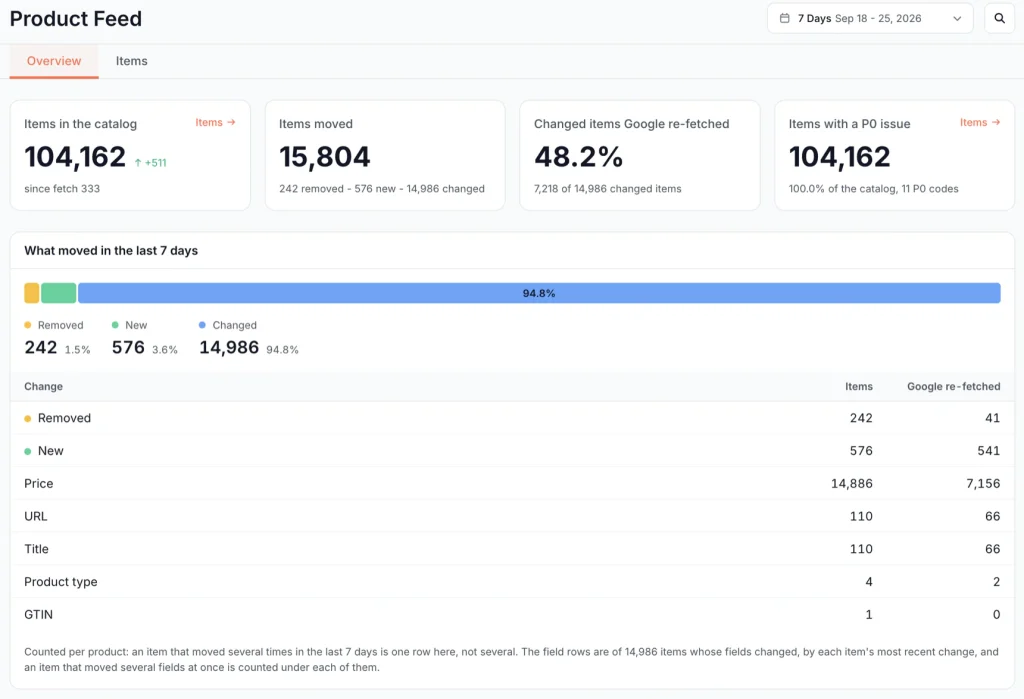Screen dimensions: 1024x699
Task: Select the blue 94.8% Changed bar segment
Action: [x=539, y=293]
